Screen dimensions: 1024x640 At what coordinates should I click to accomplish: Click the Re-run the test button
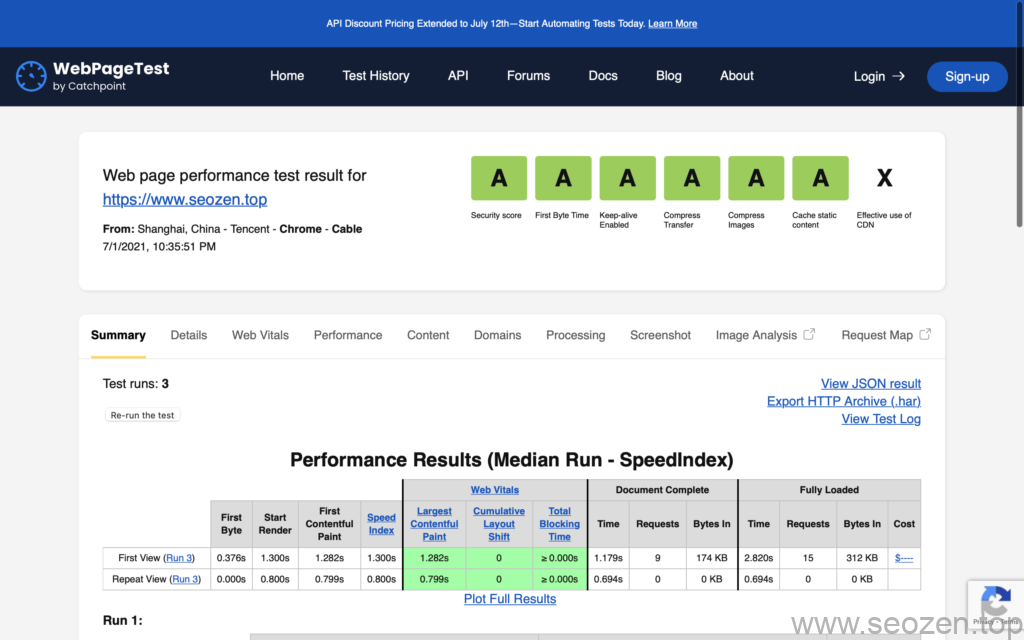(x=142, y=415)
